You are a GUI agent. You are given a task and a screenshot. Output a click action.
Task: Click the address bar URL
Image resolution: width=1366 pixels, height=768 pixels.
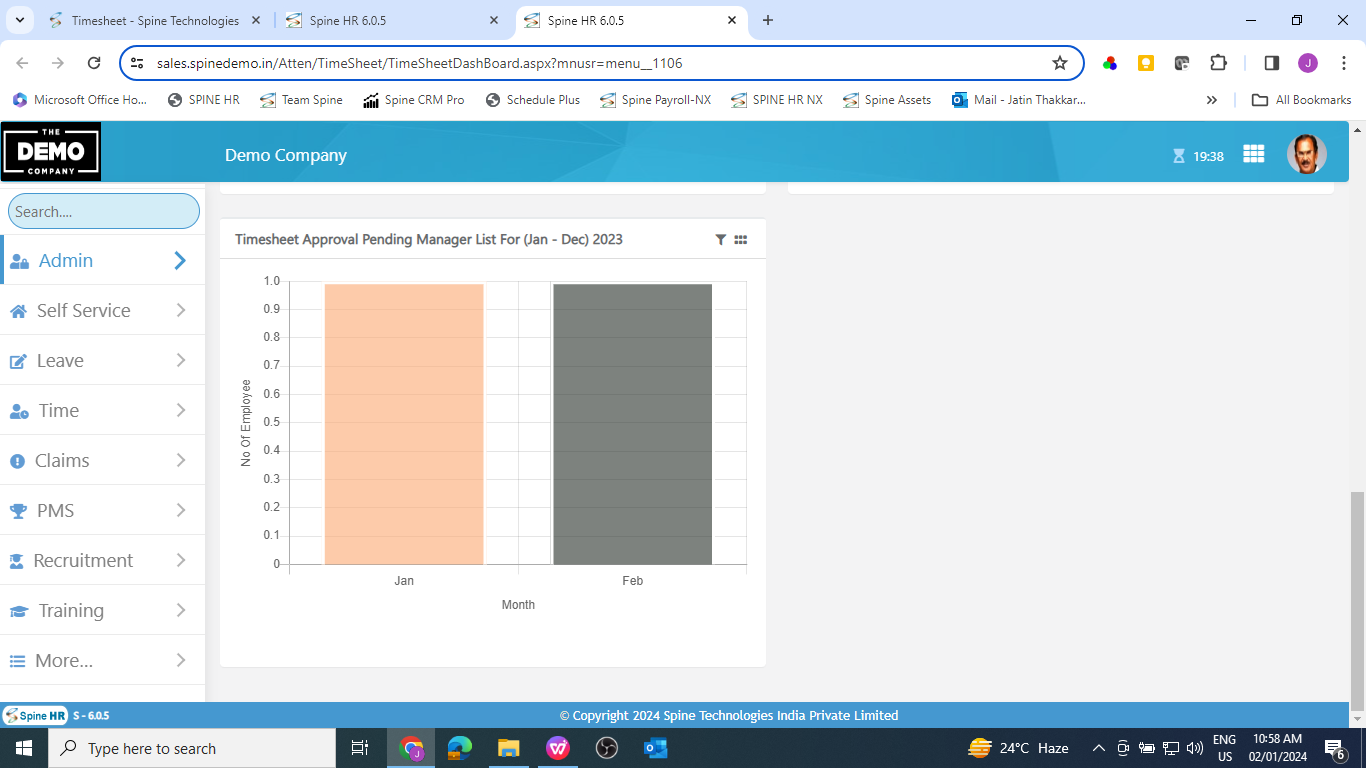(419, 63)
